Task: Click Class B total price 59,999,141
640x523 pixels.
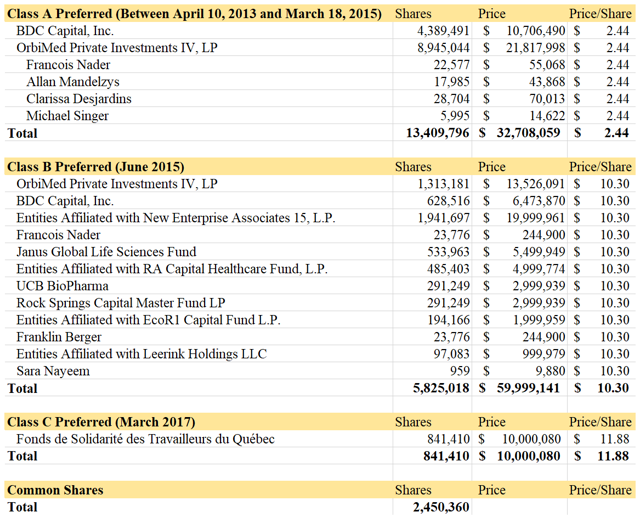Action: click(528, 388)
